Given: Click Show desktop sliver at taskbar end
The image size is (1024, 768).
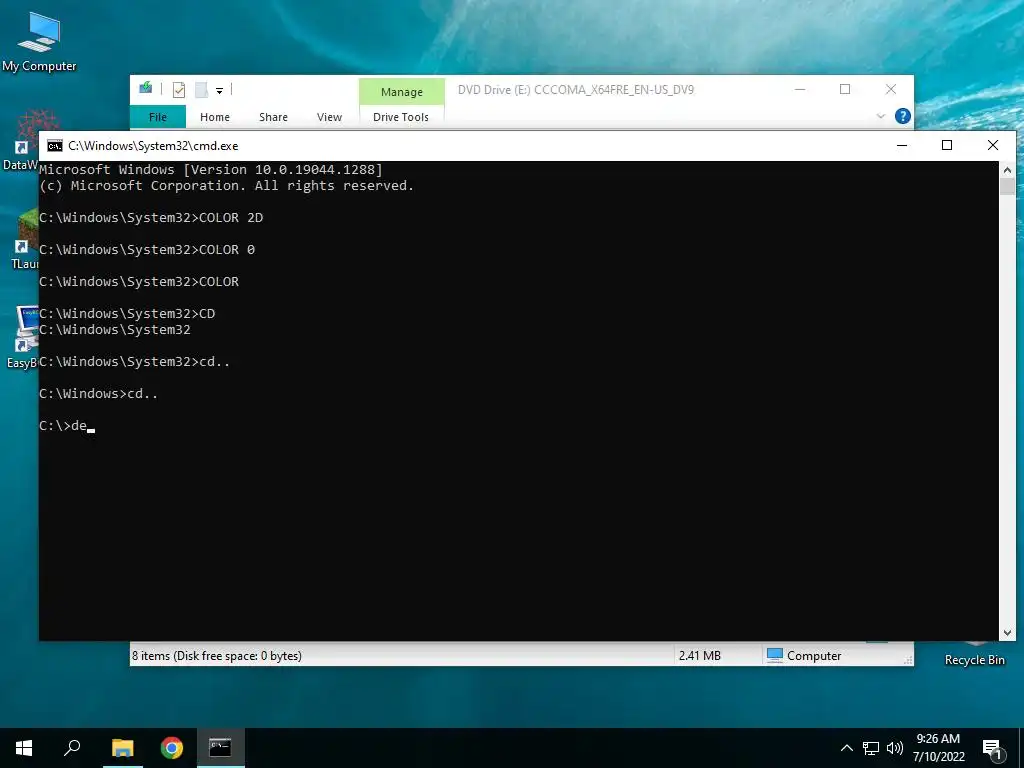Looking at the screenshot, I should (x=1021, y=748).
